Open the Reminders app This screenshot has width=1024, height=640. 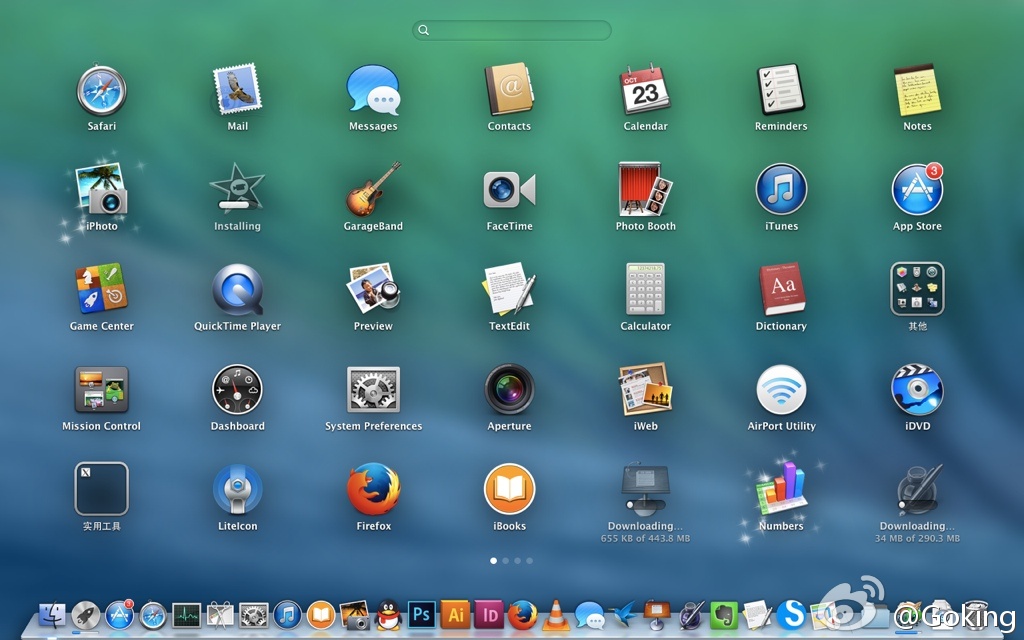(781, 90)
